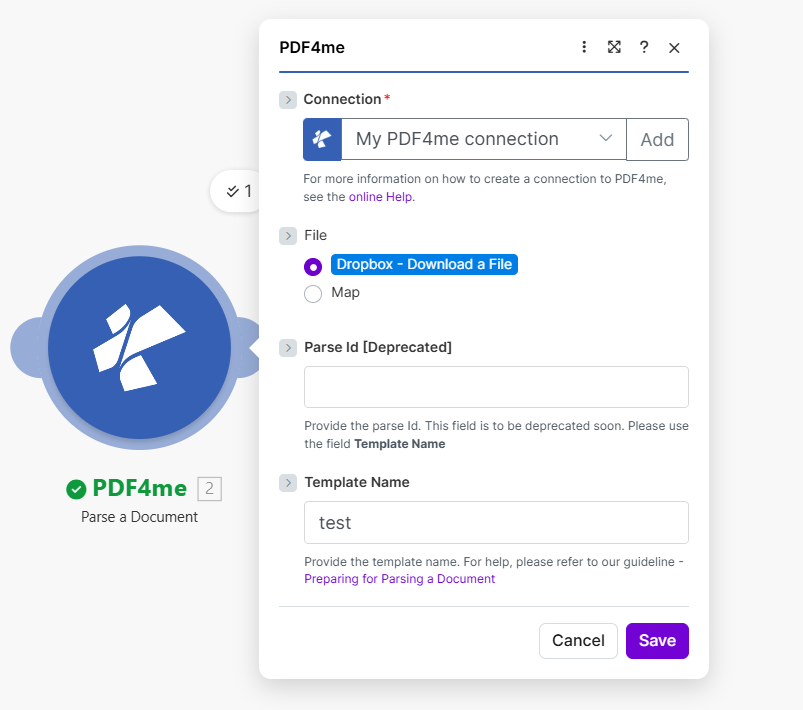Select the Dropbox - Download a File radio option
803x710 pixels.
[313, 266]
